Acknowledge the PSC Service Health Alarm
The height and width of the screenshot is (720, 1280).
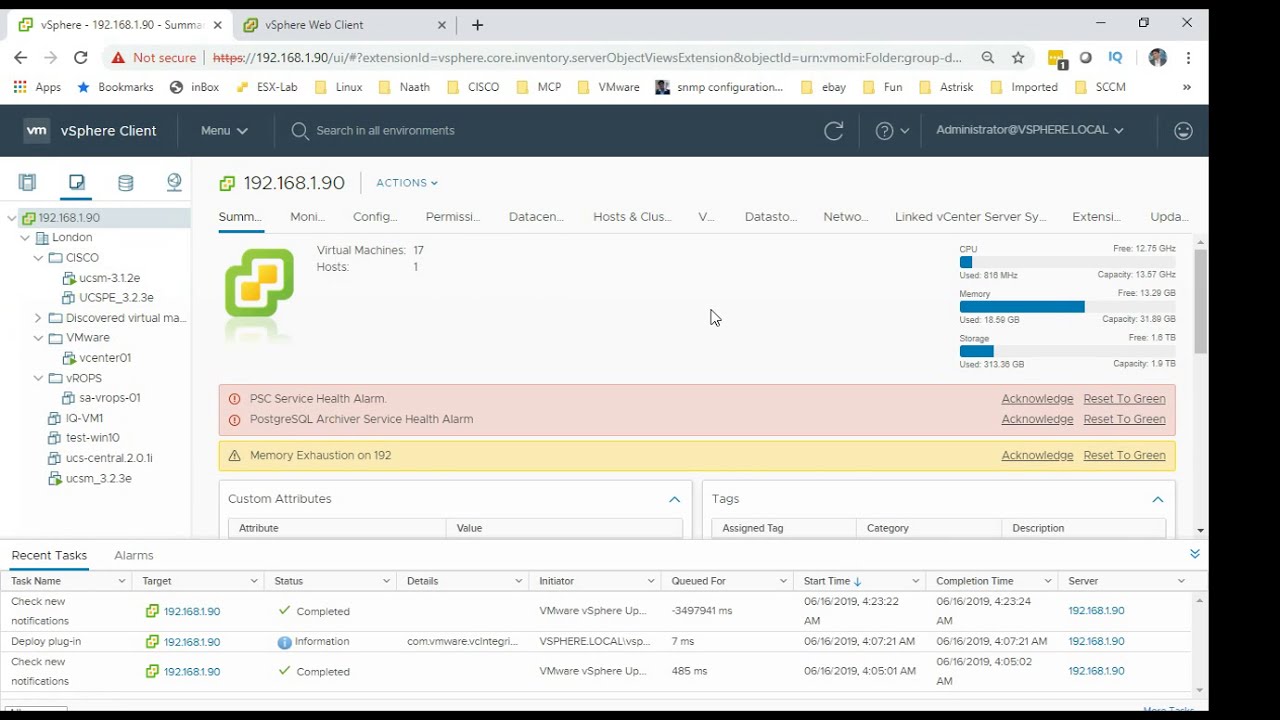(1037, 399)
